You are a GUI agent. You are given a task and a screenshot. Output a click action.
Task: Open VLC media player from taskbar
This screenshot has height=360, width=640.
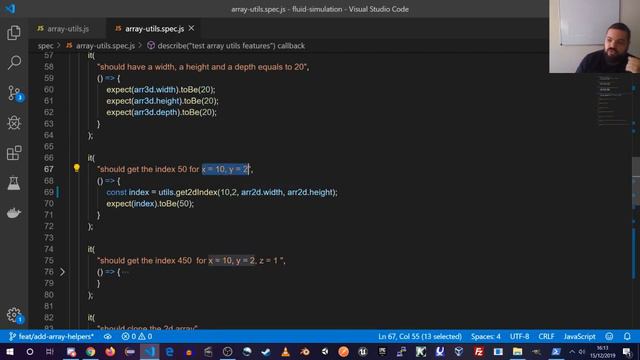[x=285, y=351]
